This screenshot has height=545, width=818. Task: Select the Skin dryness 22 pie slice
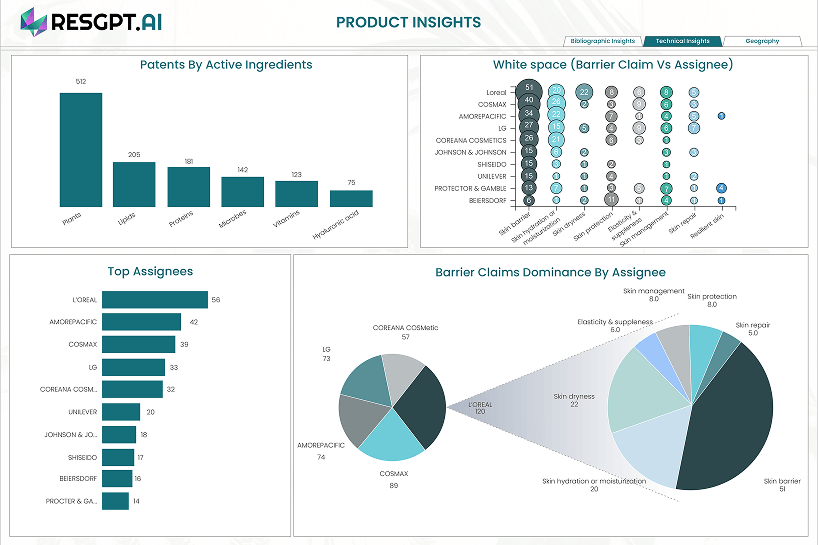click(642, 394)
